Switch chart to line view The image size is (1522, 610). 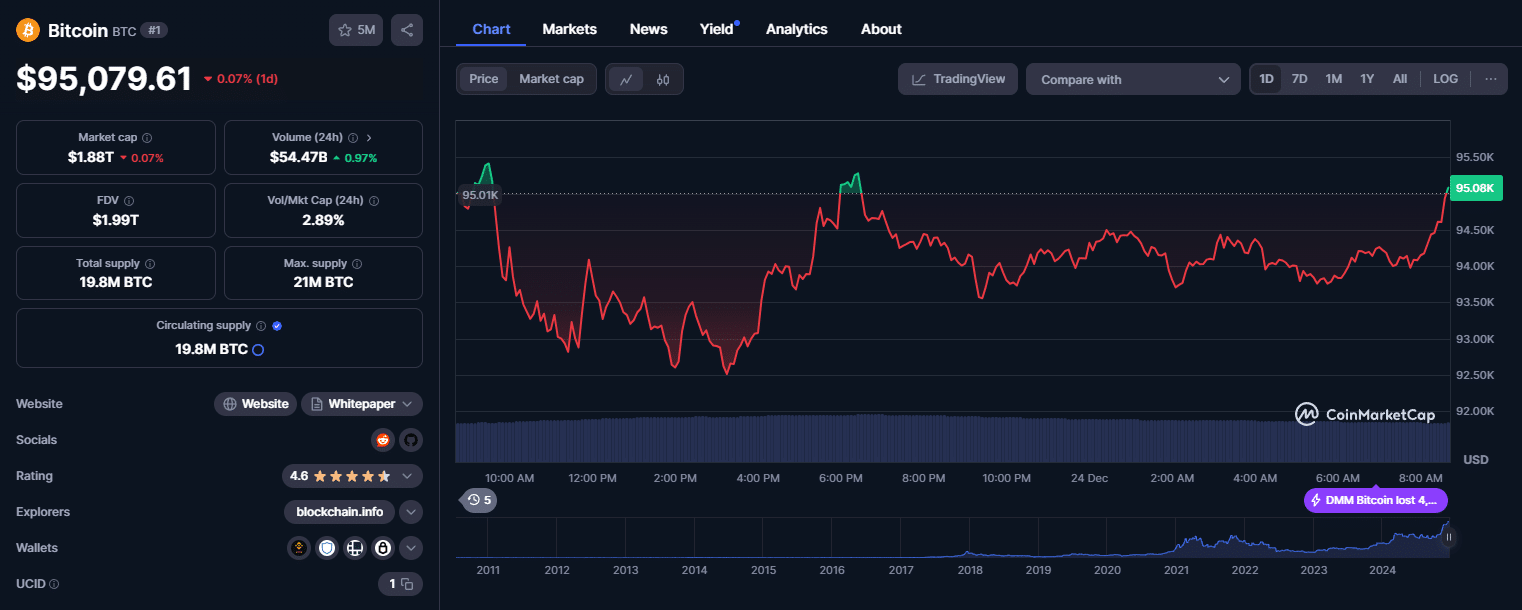click(626, 79)
